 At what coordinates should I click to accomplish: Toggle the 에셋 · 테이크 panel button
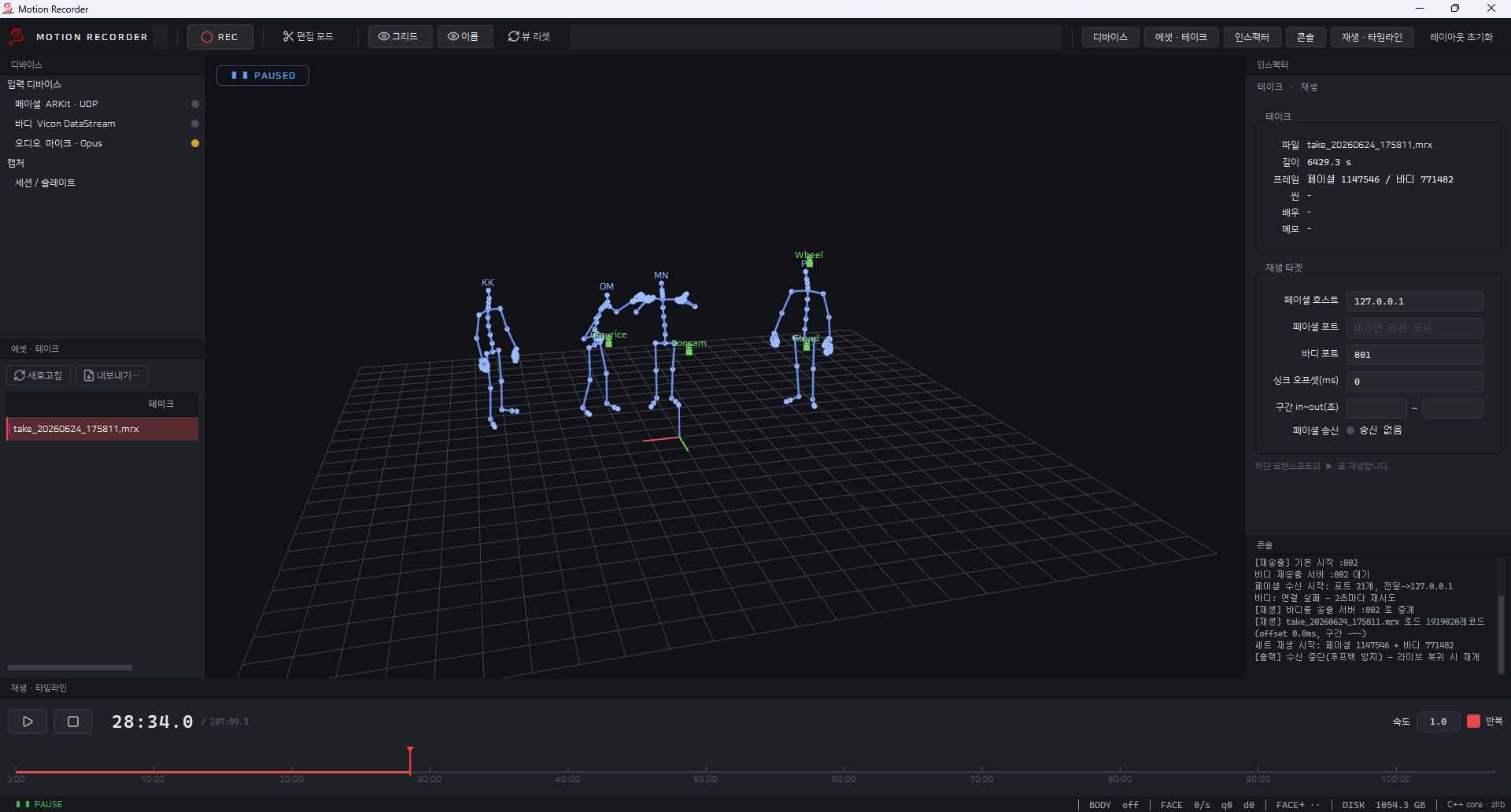1180,37
